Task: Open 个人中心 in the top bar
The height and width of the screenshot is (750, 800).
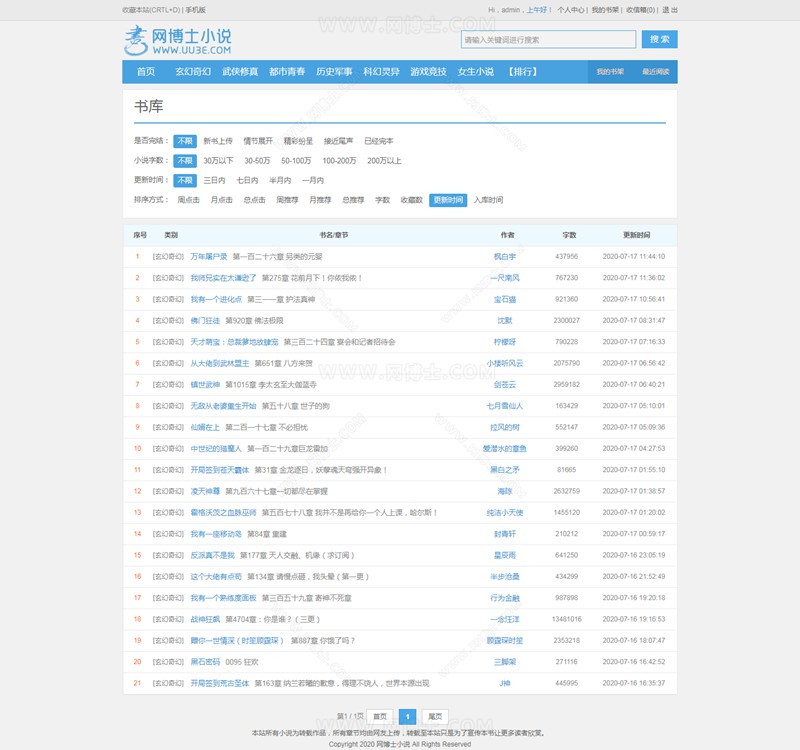Action: click(571, 10)
